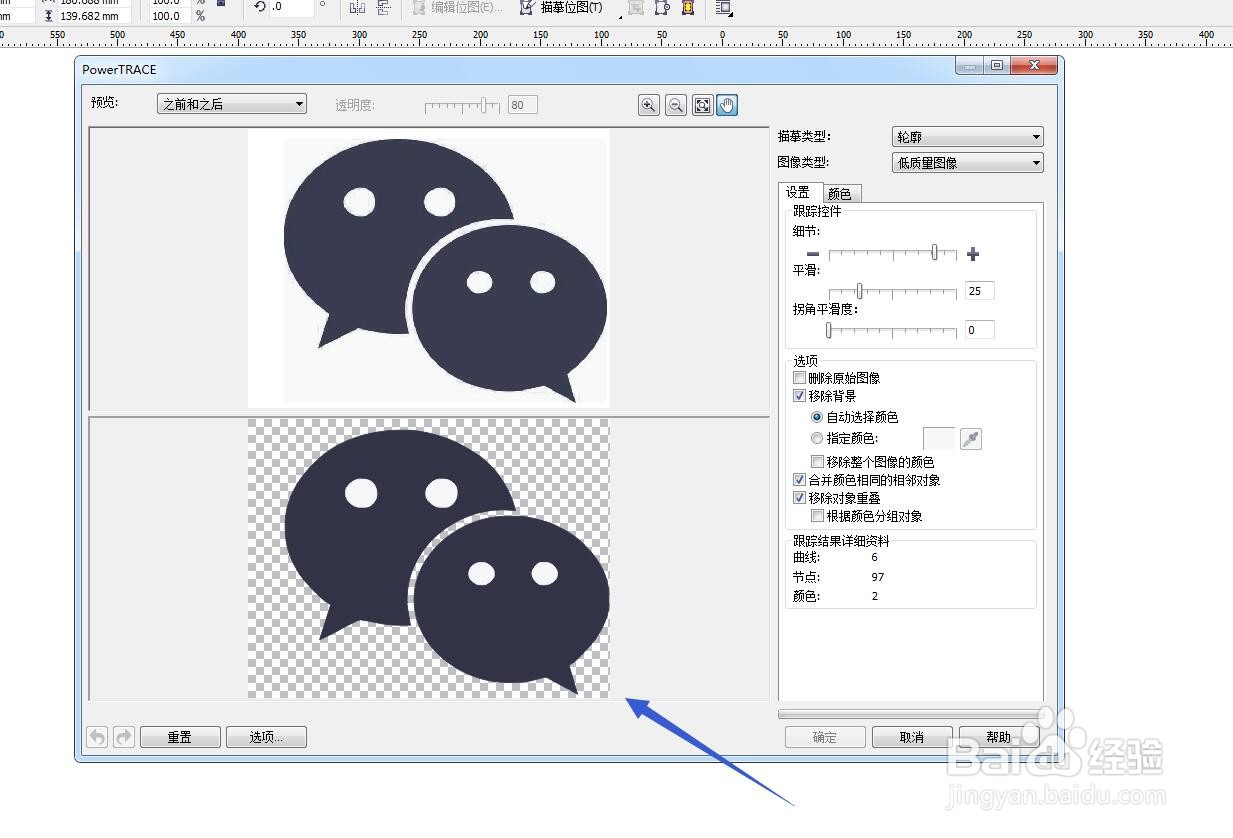This screenshot has width=1233, height=838.
Task: Click the Zoom to Fit icon
Action: click(702, 105)
